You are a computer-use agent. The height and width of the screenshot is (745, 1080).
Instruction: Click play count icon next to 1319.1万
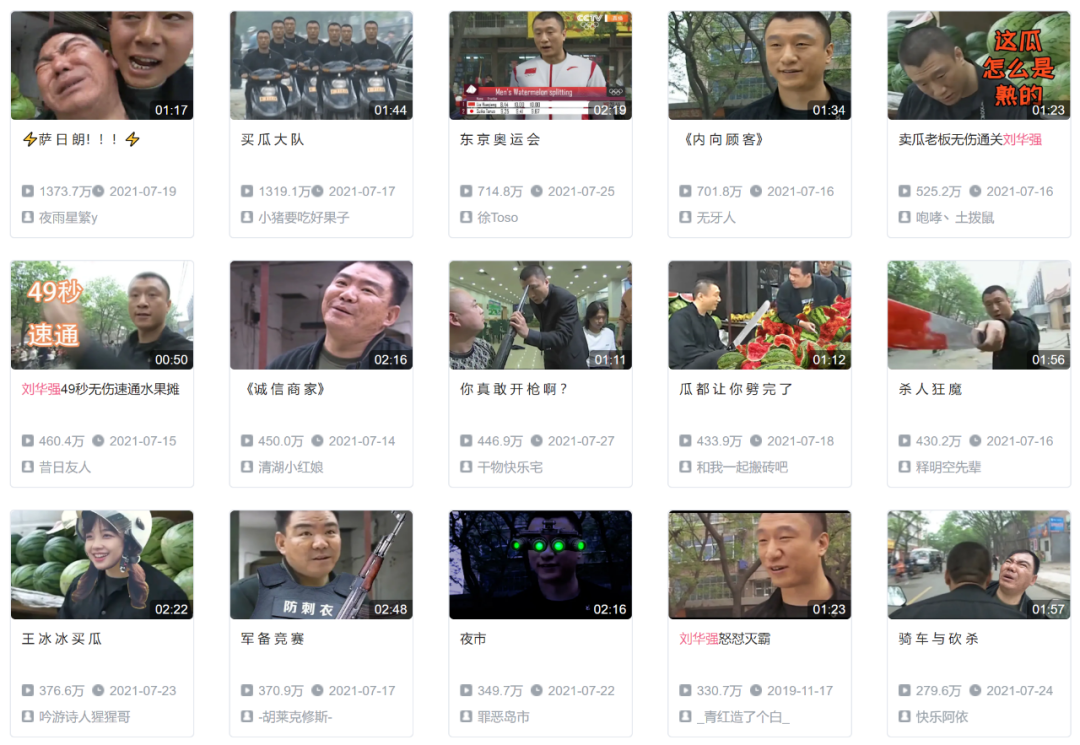coord(247,191)
